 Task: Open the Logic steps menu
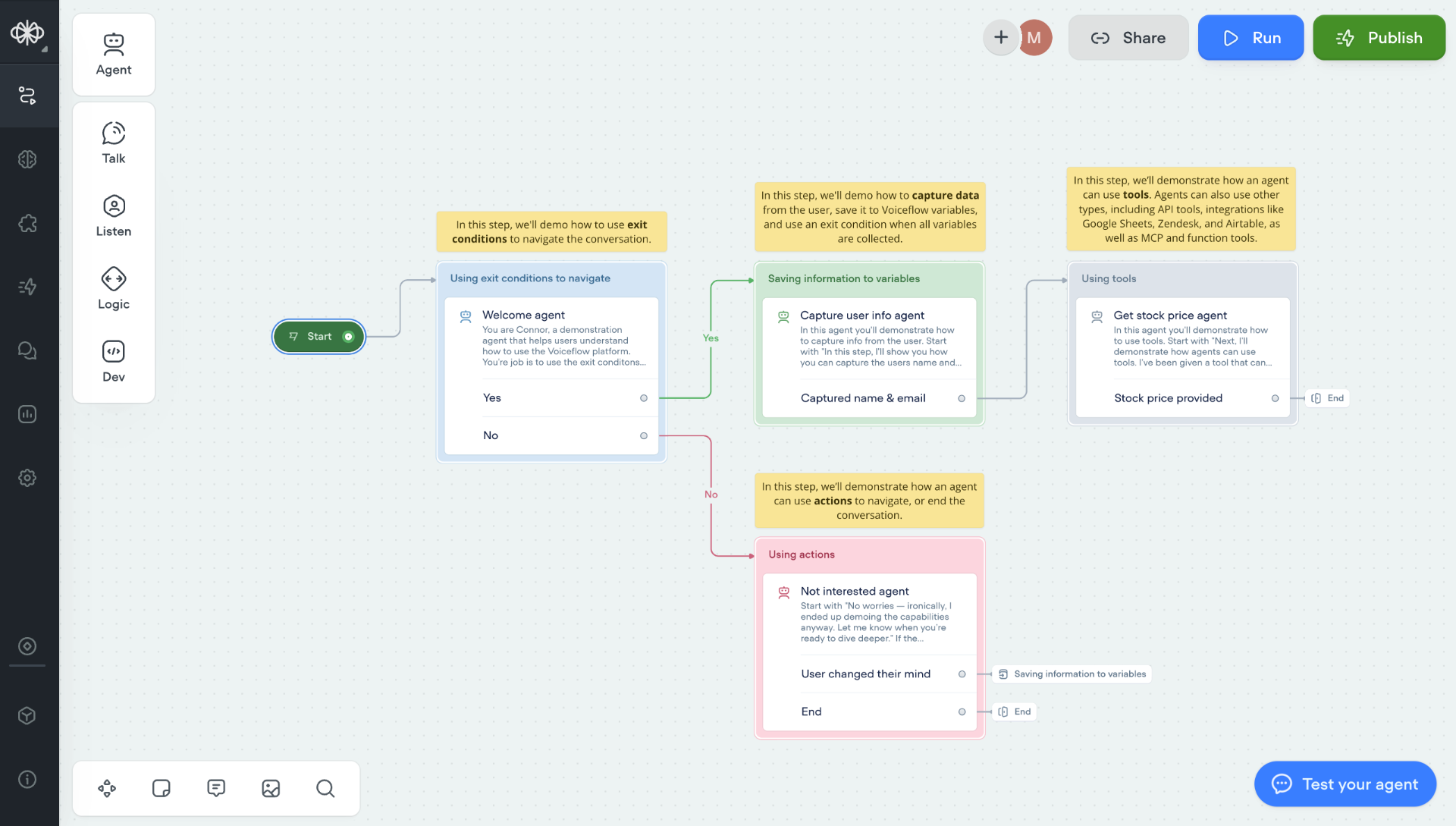114,288
